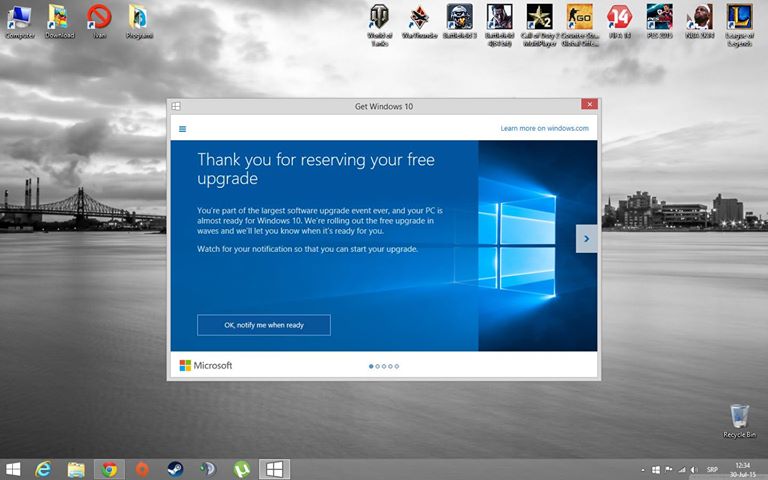Screen dimensions: 768x480
Task: Open the Ivan desktop shortcut
Action: (x=99, y=21)
